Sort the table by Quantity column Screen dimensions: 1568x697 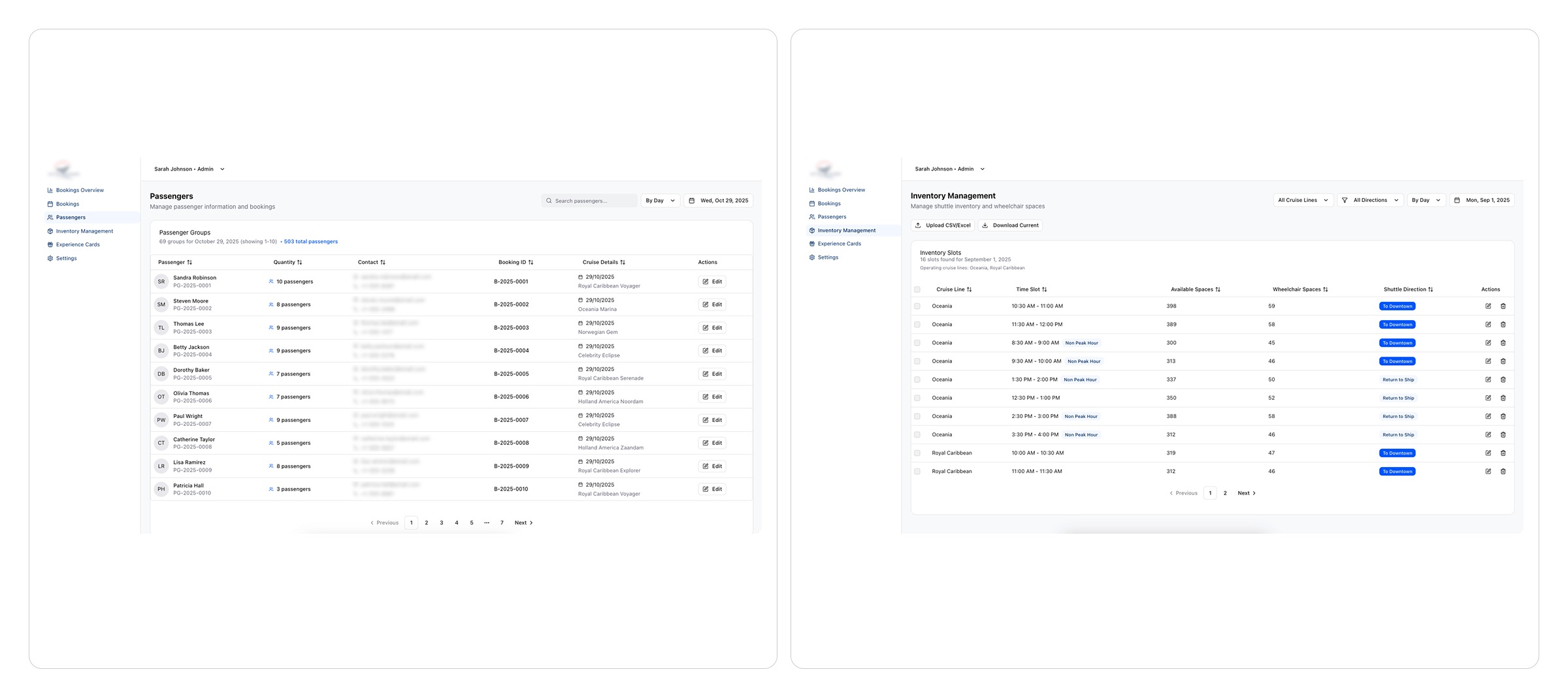point(287,263)
